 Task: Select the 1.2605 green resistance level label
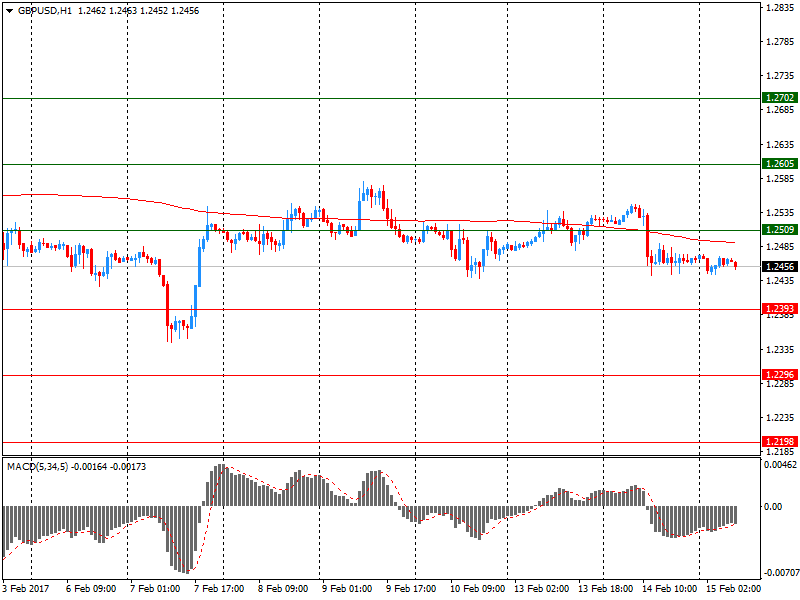[x=780, y=164]
